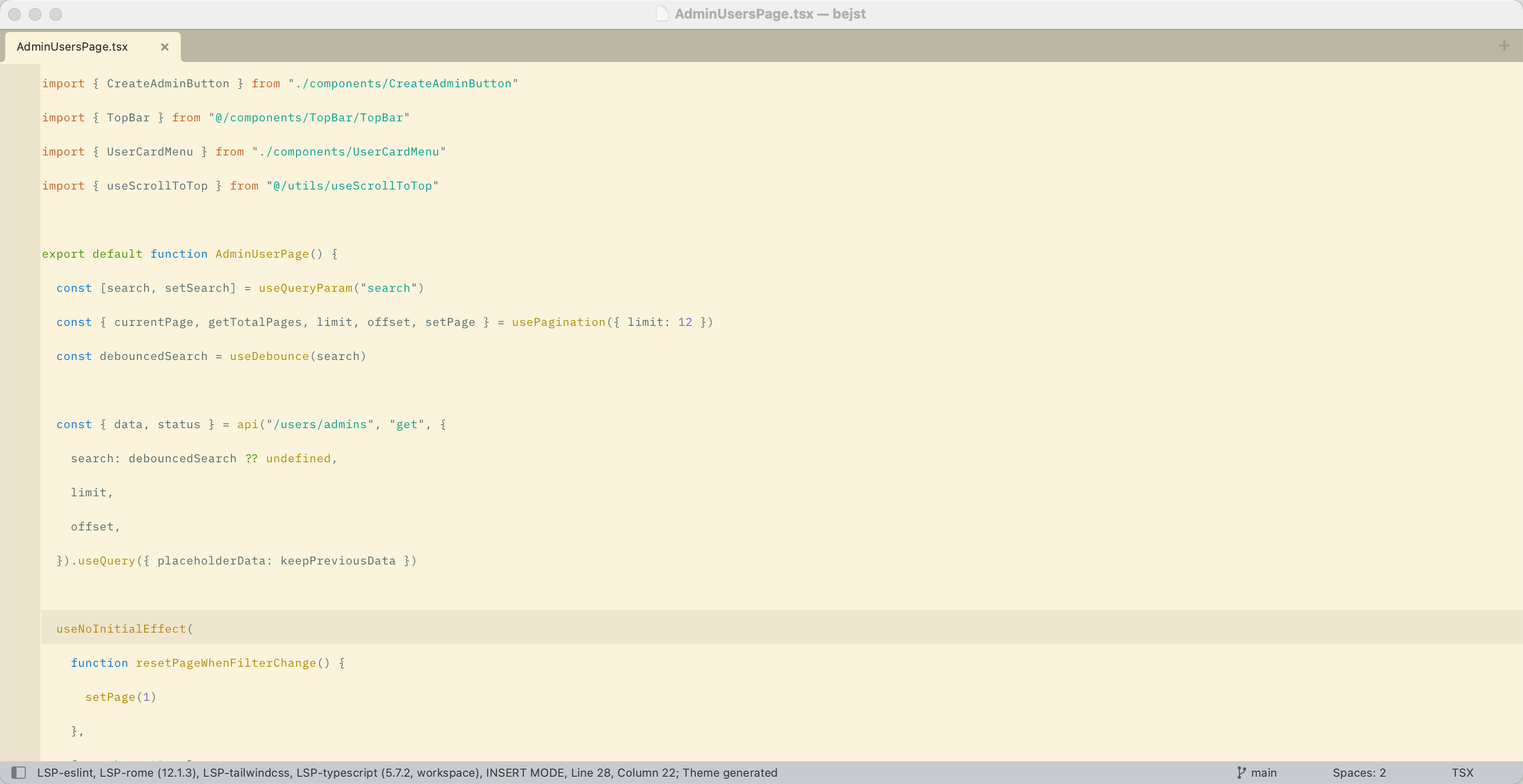Click the import keyword on the TopBar line
The width and height of the screenshot is (1523, 784).
click(63, 118)
